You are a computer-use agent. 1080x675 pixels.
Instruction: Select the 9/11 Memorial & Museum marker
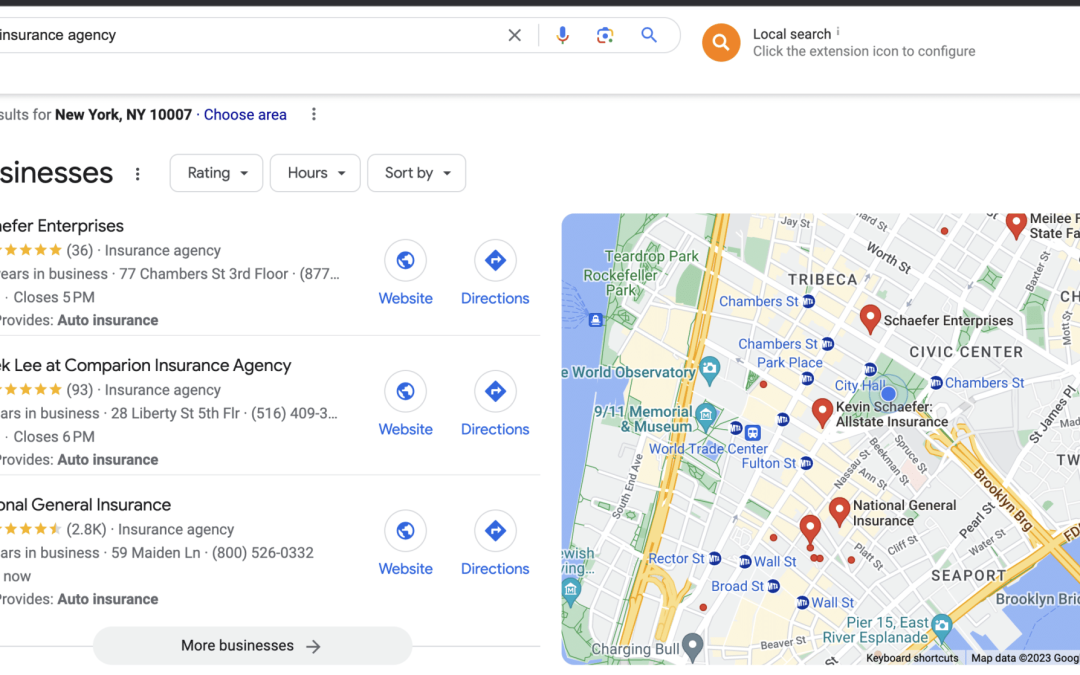(x=705, y=415)
